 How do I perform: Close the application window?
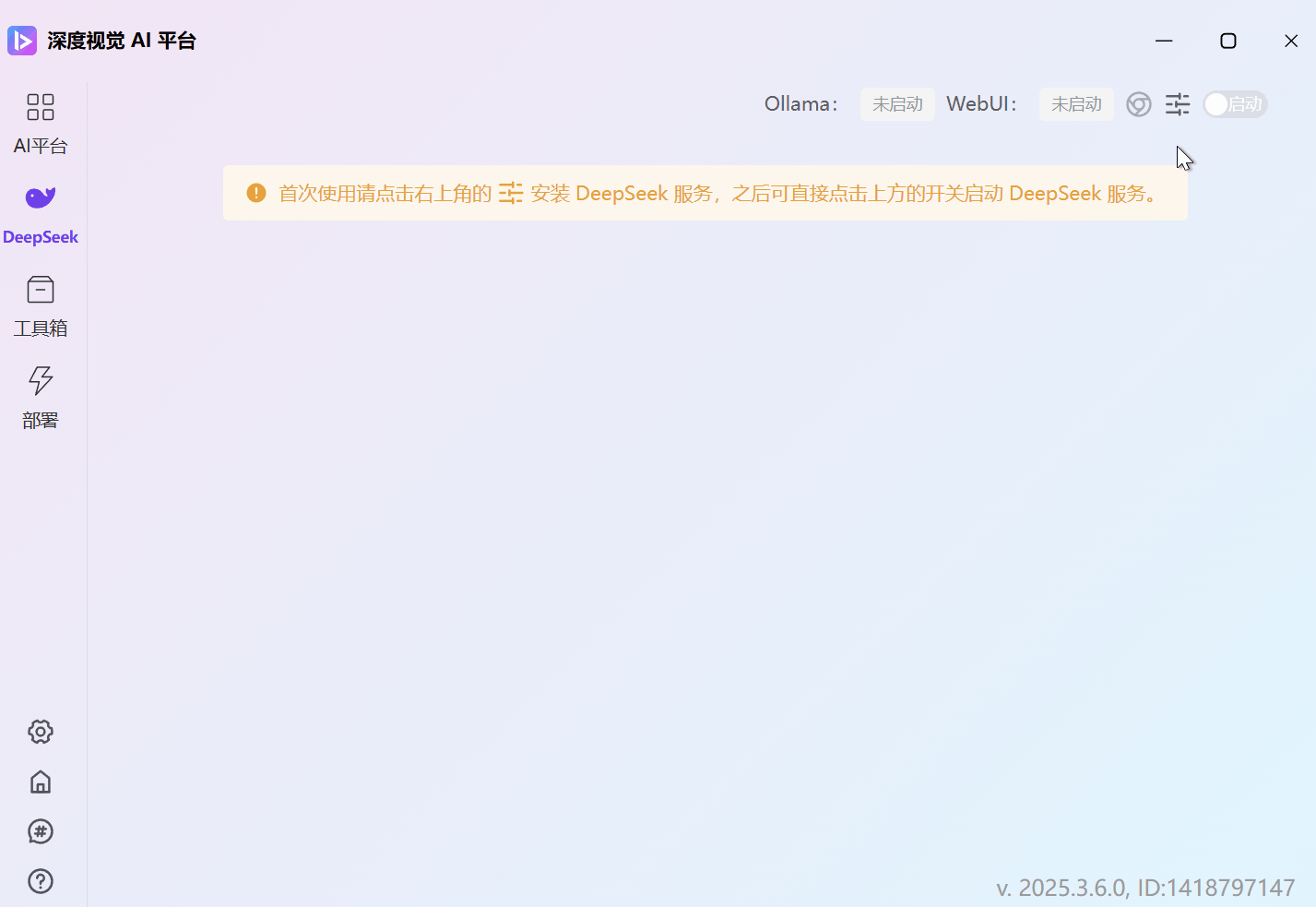click(1291, 41)
